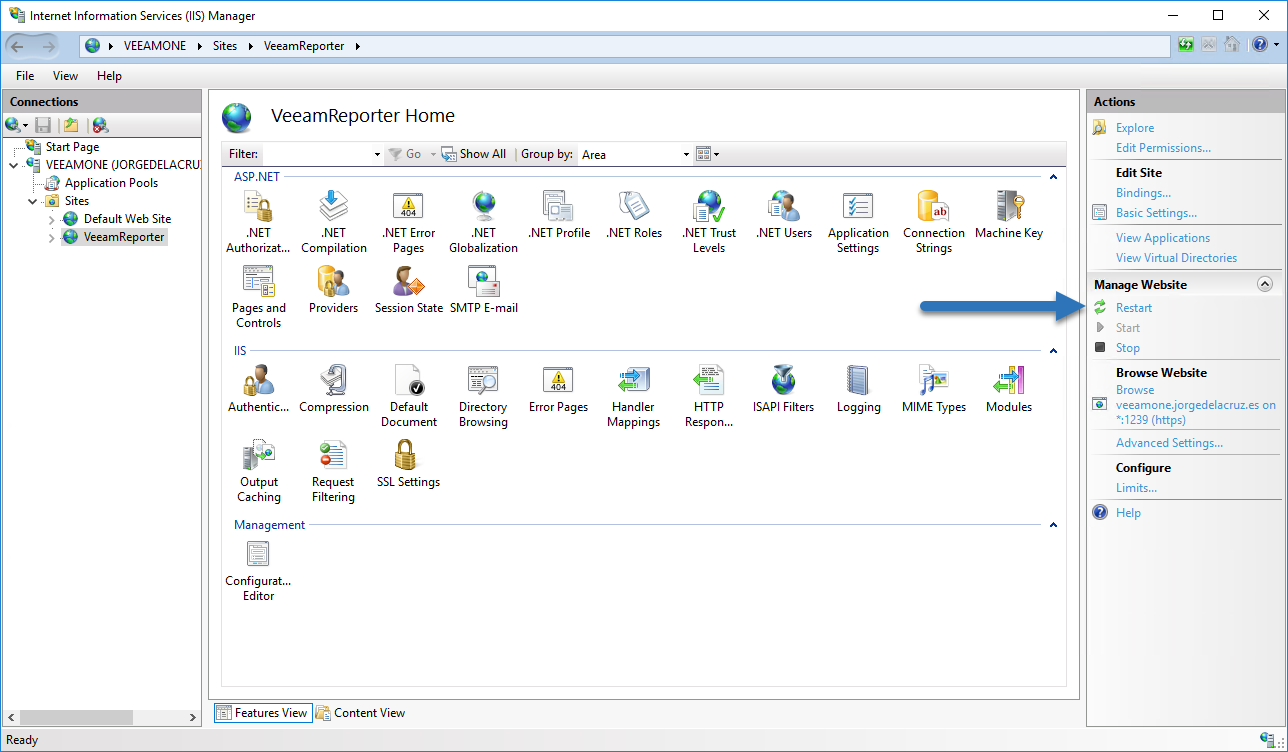Viewport: 1288px width, 752px height.
Task: Open the IIS Error Pages feature
Action: tap(558, 389)
